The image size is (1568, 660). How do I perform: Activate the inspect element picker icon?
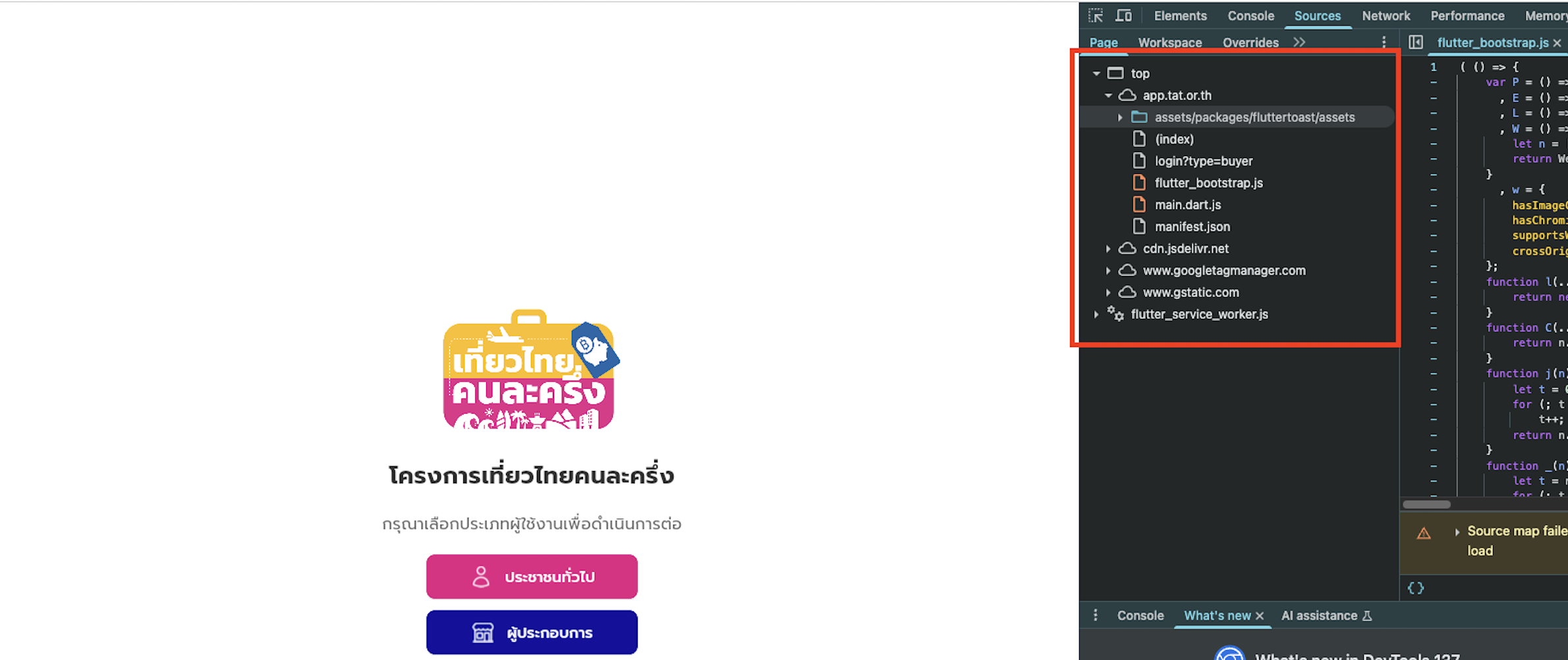coord(1096,16)
